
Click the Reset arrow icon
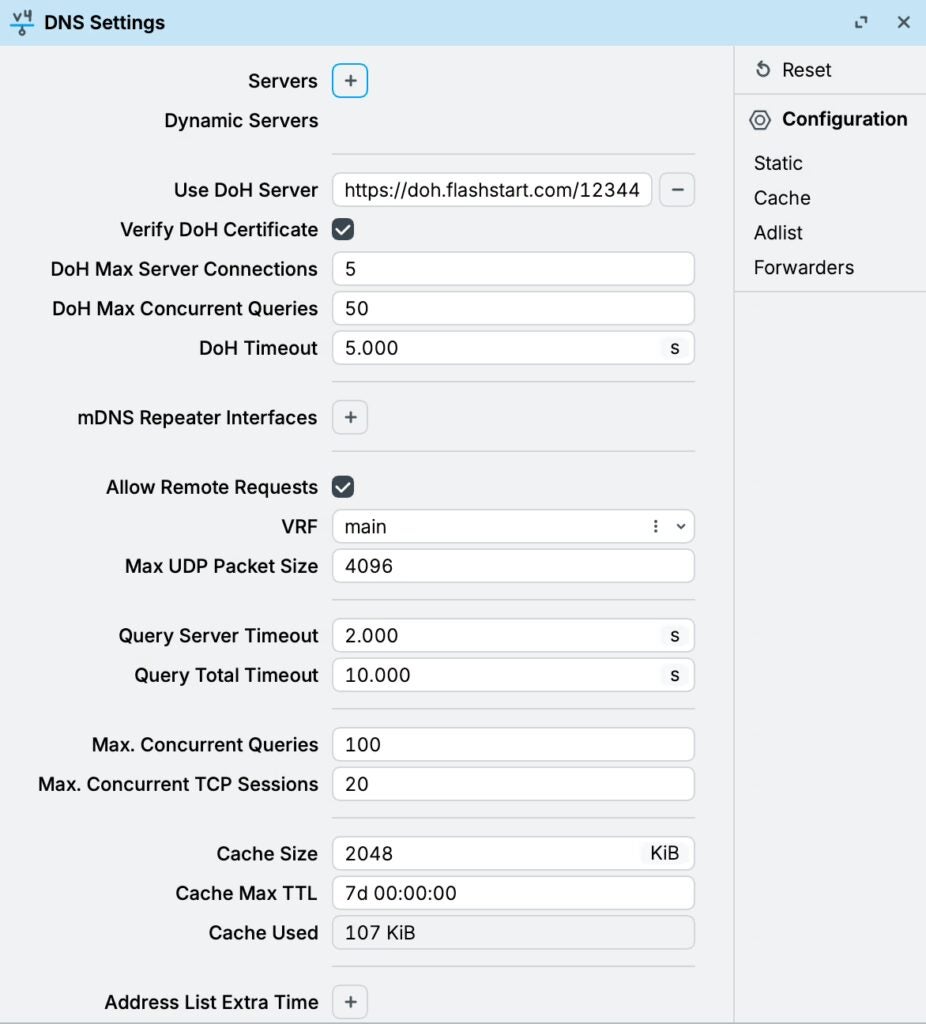763,69
